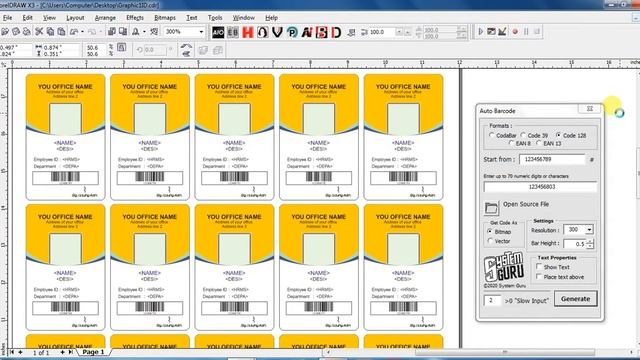Enable the Place text above checkbox
This screenshot has height=360, width=640.
pos(539,276)
